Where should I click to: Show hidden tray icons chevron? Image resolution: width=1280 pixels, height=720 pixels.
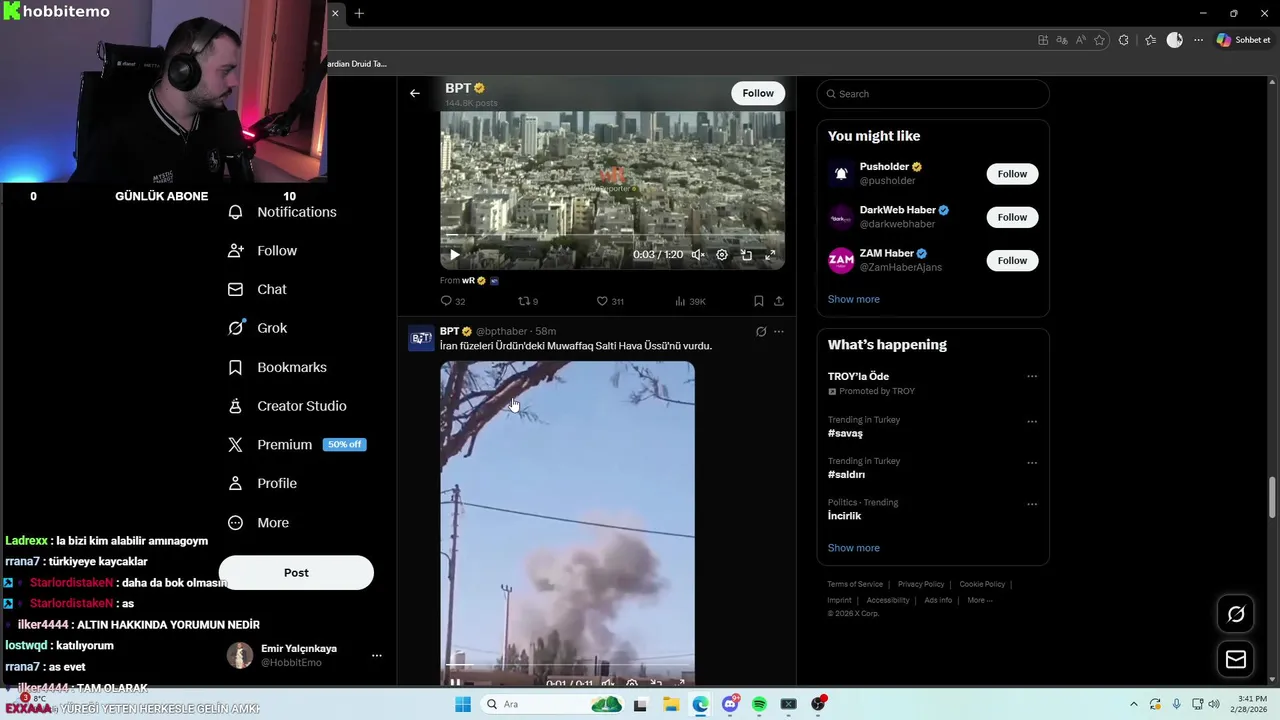coord(1134,704)
